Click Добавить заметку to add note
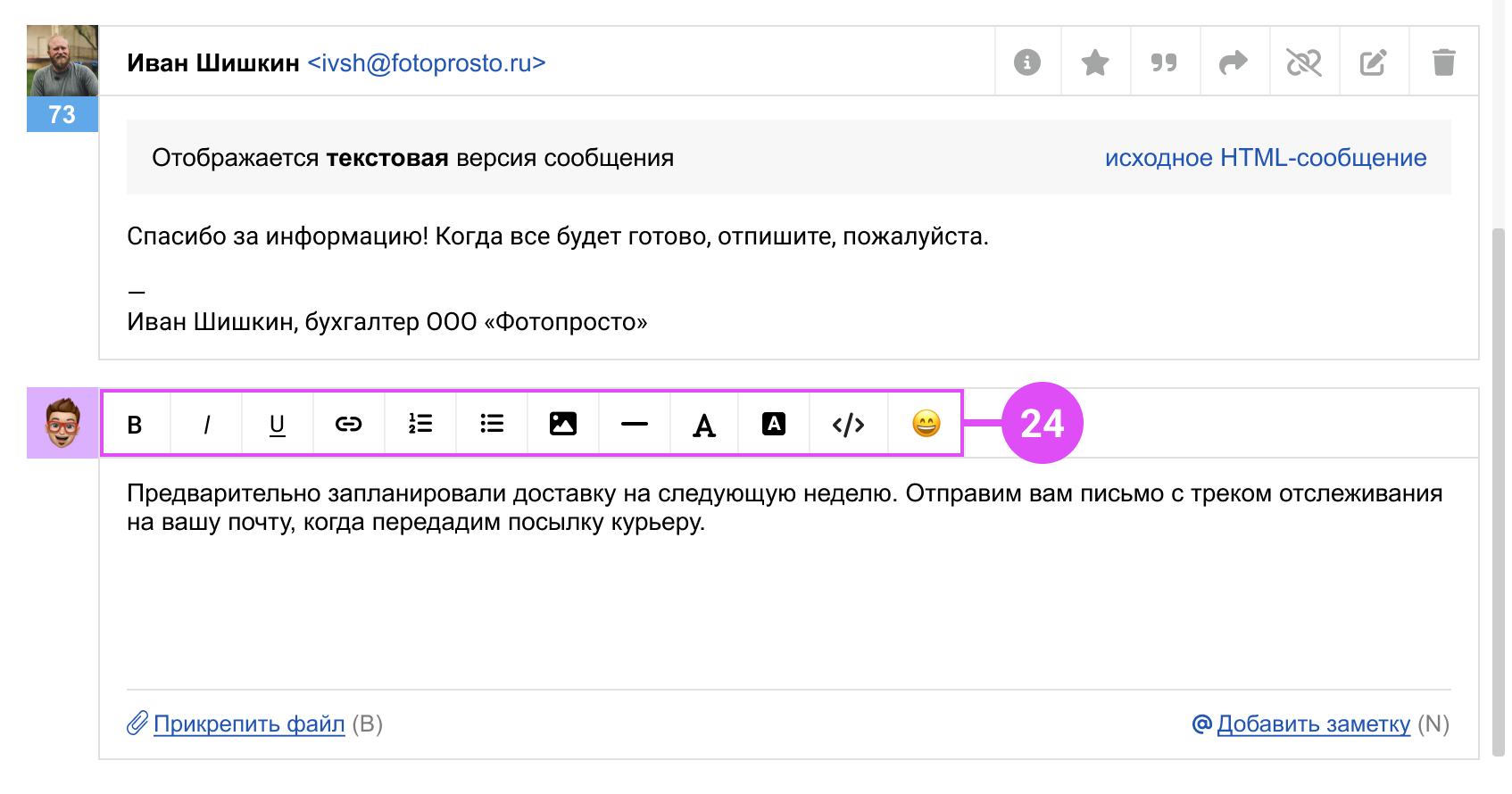Screen dimensions: 1512x794 pos(1313,724)
